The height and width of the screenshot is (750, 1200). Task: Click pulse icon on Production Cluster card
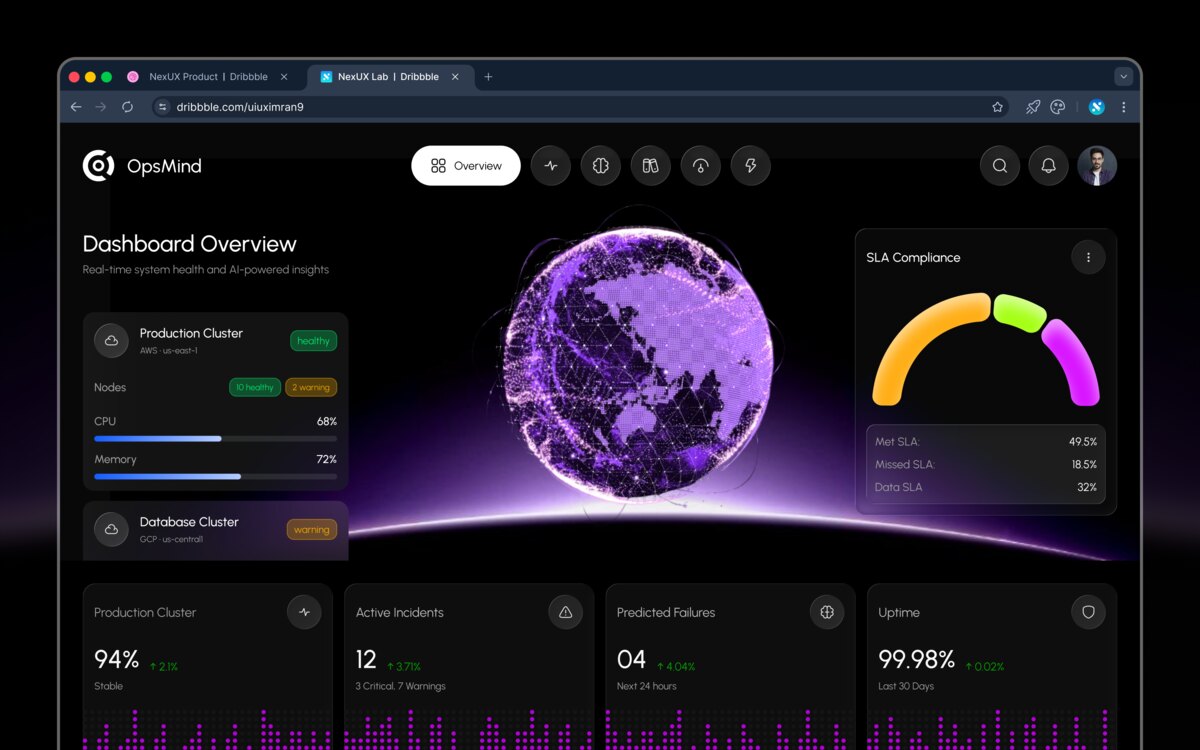pos(305,612)
